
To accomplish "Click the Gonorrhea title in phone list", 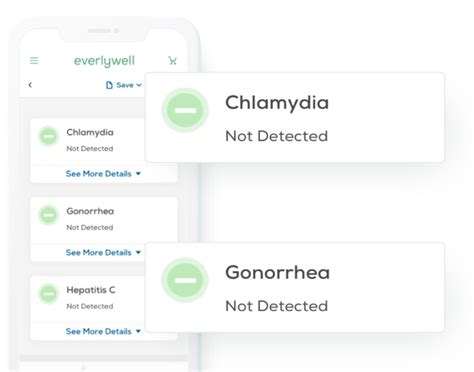I will 90,211.
